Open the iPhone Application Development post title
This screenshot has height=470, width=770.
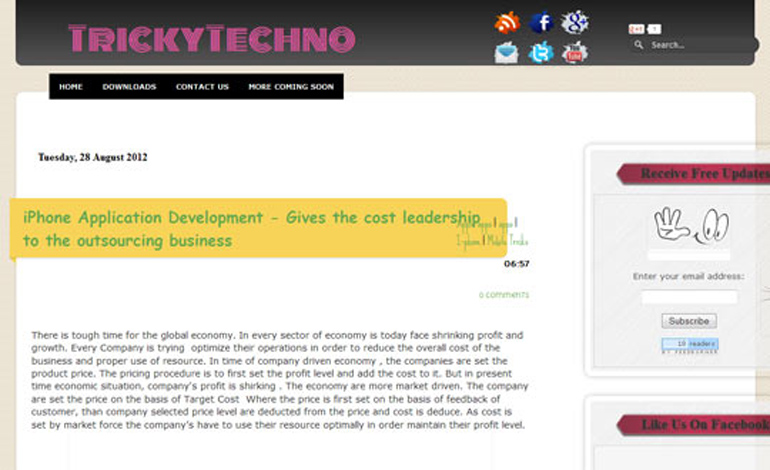tap(251, 229)
